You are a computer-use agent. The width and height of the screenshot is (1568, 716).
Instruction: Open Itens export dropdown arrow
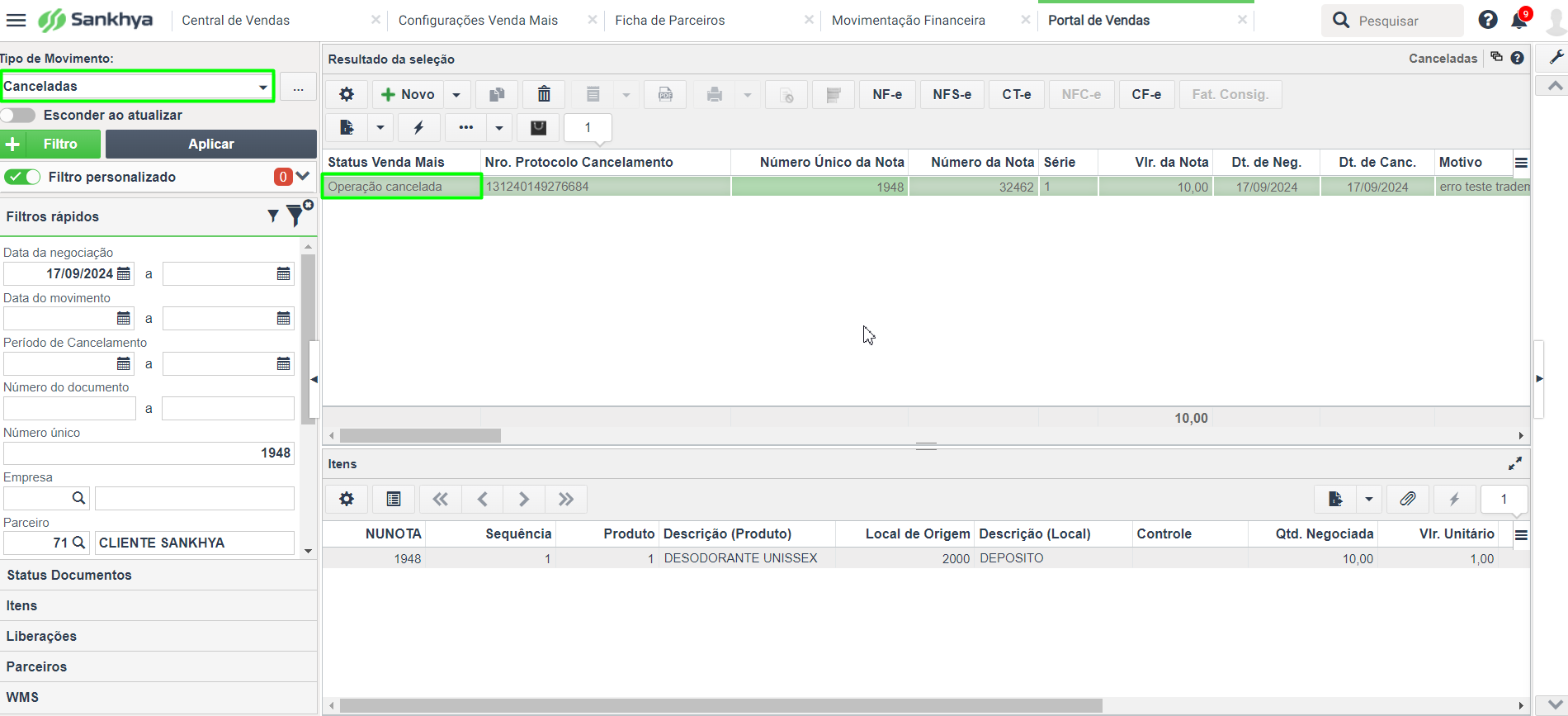point(1369,499)
